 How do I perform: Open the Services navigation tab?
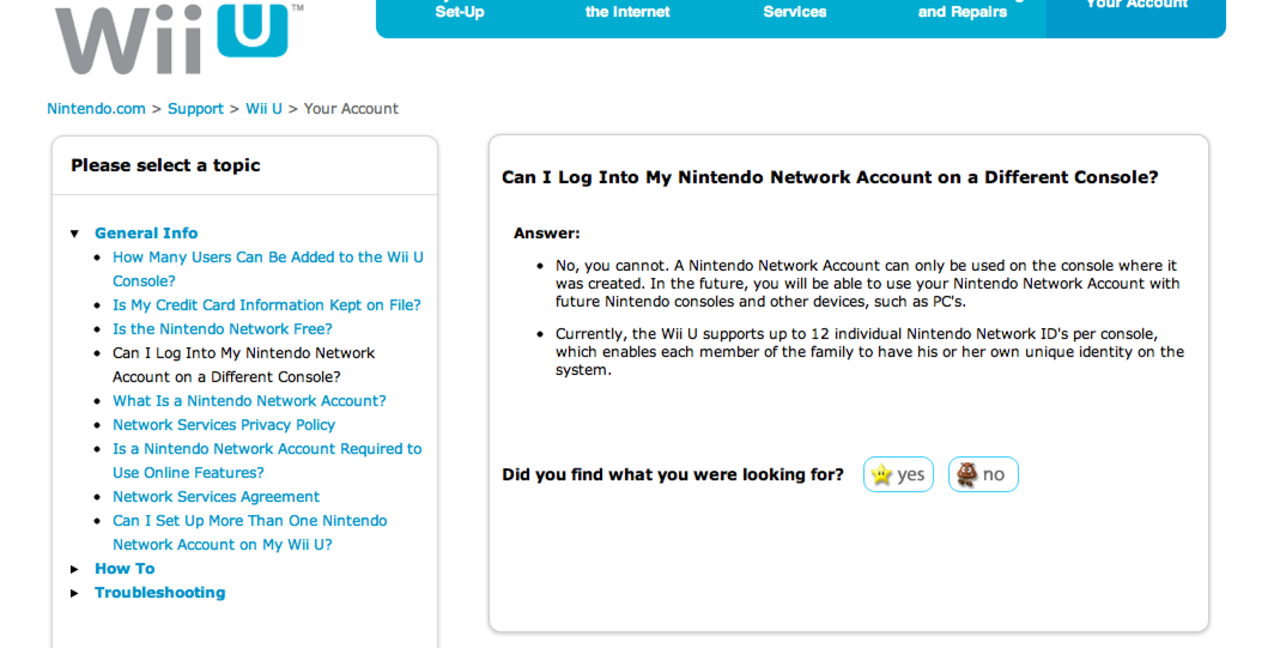(x=794, y=12)
